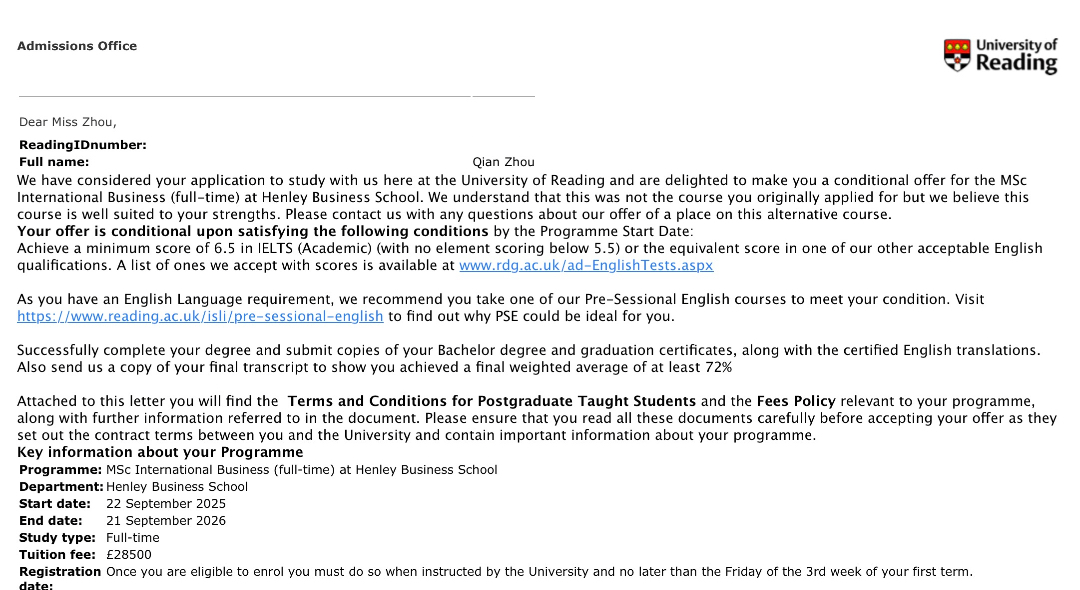Click the Study type value Full-time
This screenshot has height=590, width=1080.
(133, 537)
